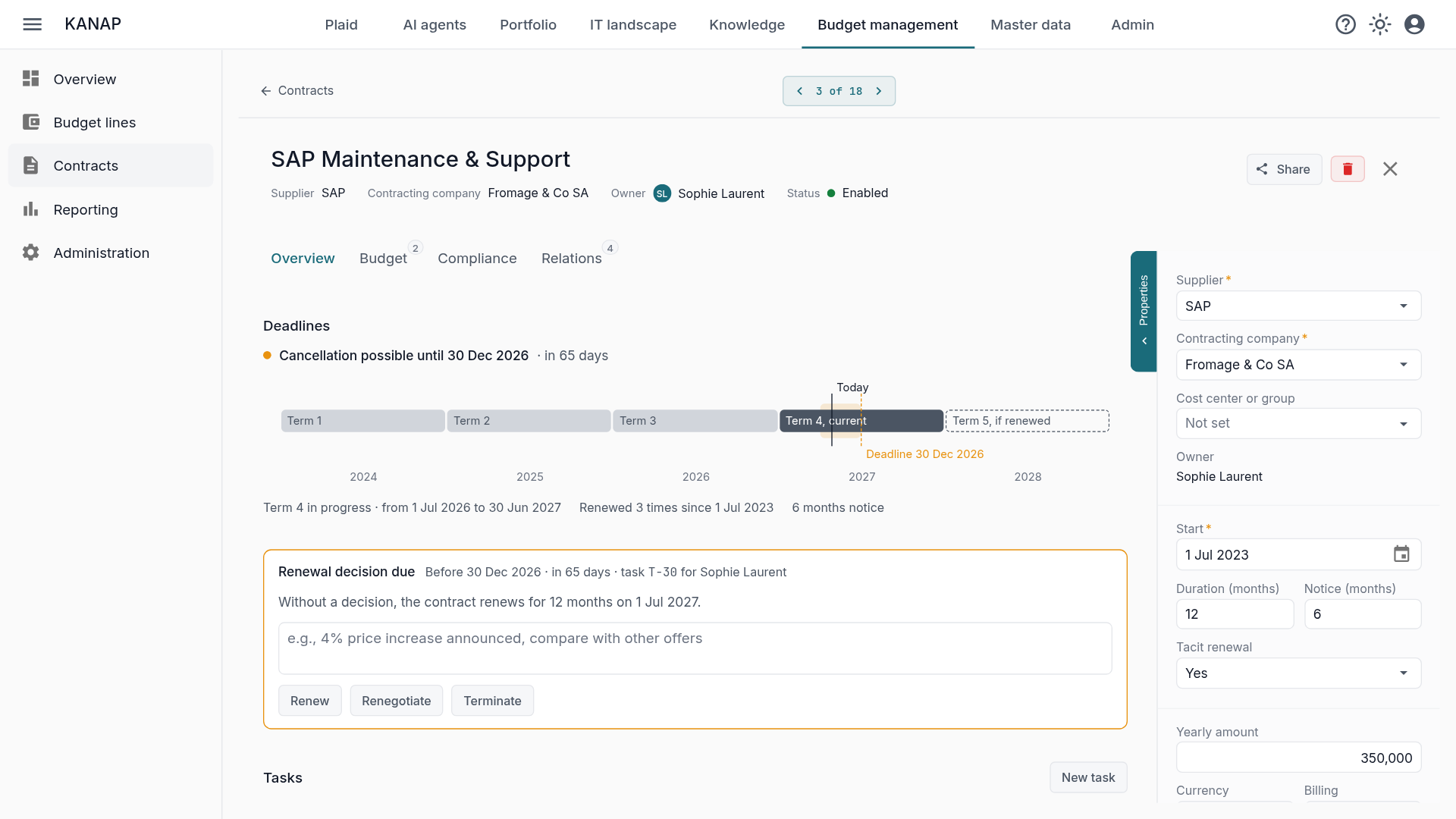This screenshot has width=1456, height=819.
Task: Open the Supplier SAP dropdown
Action: tap(1298, 306)
